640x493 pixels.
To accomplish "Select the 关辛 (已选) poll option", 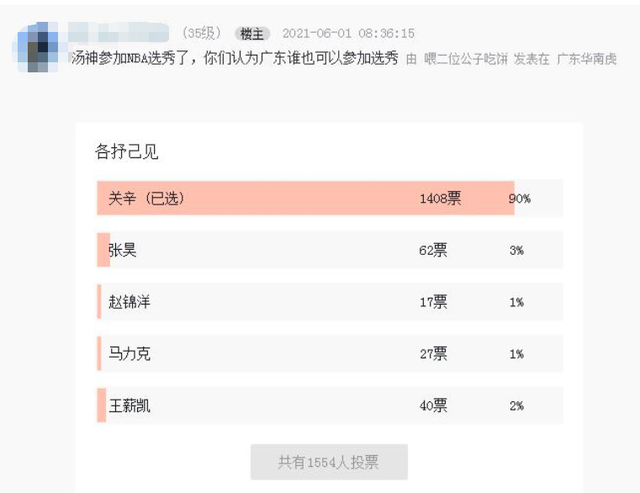I will click(x=330, y=198).
